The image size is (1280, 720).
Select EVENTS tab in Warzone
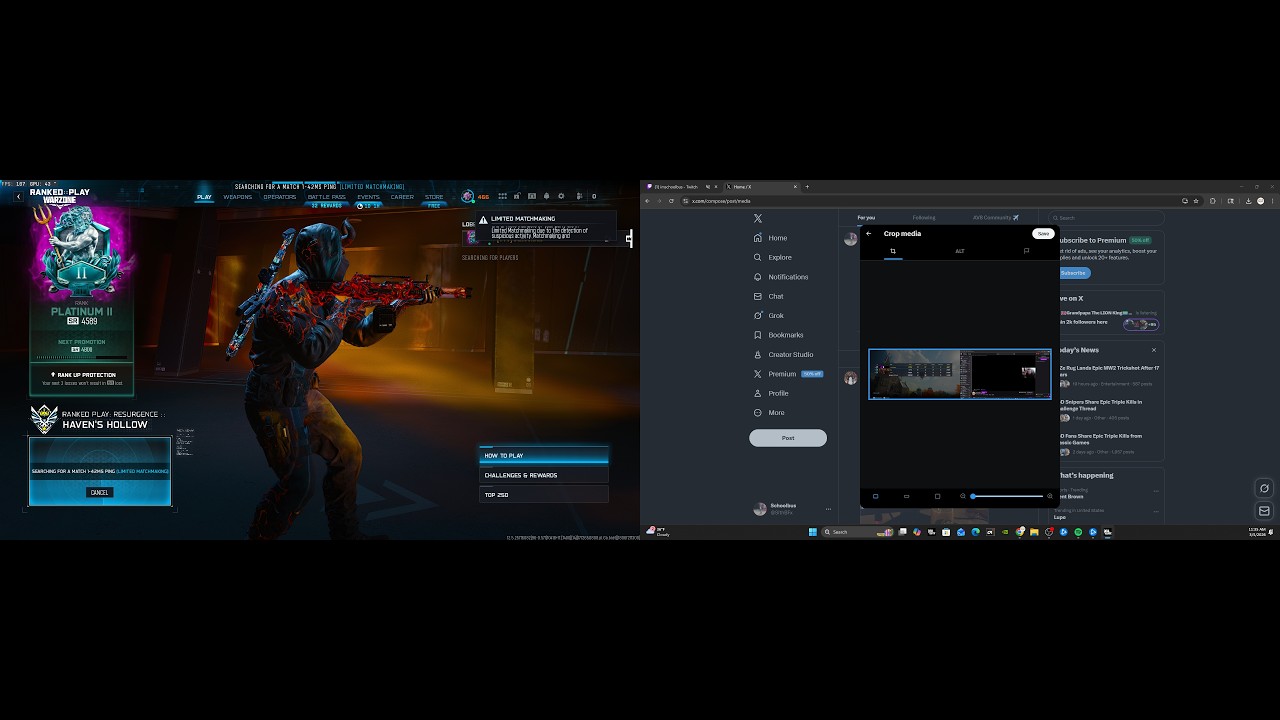coord(368,197)
